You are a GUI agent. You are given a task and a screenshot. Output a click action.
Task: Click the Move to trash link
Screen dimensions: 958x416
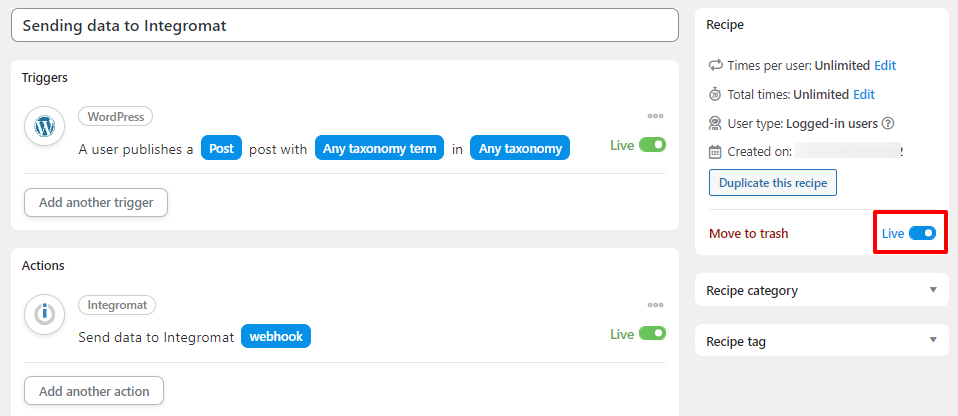click(748, 233)
